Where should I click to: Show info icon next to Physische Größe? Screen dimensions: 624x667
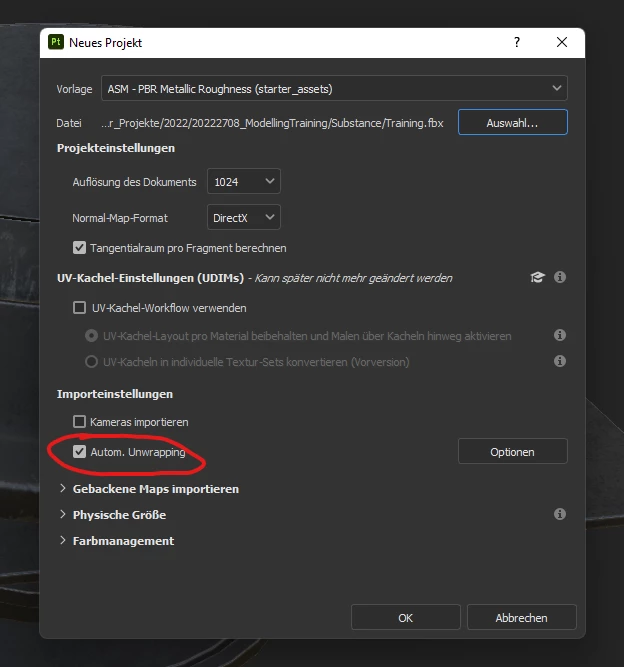pos(560,514)
